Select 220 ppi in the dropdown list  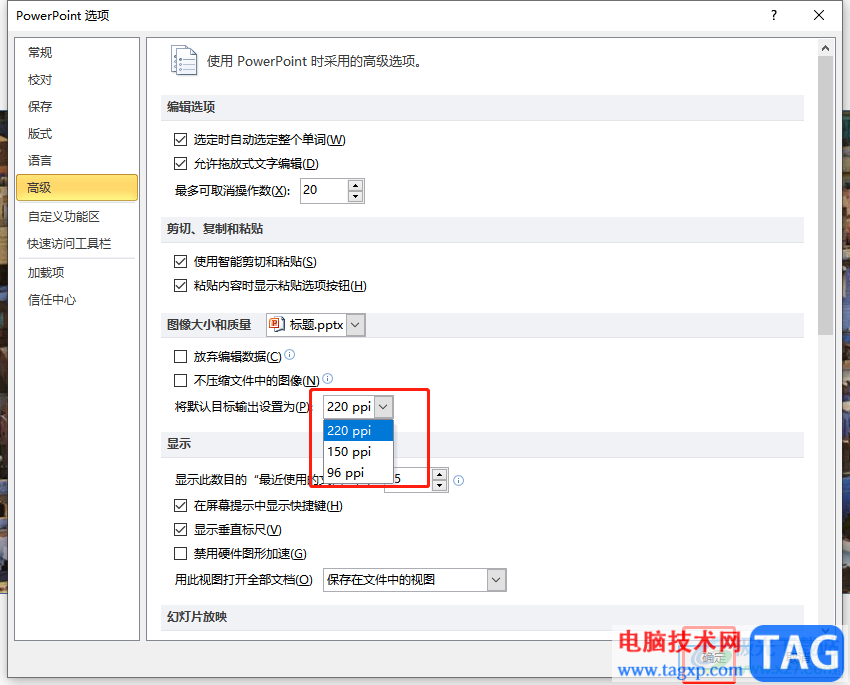(358, 431)
